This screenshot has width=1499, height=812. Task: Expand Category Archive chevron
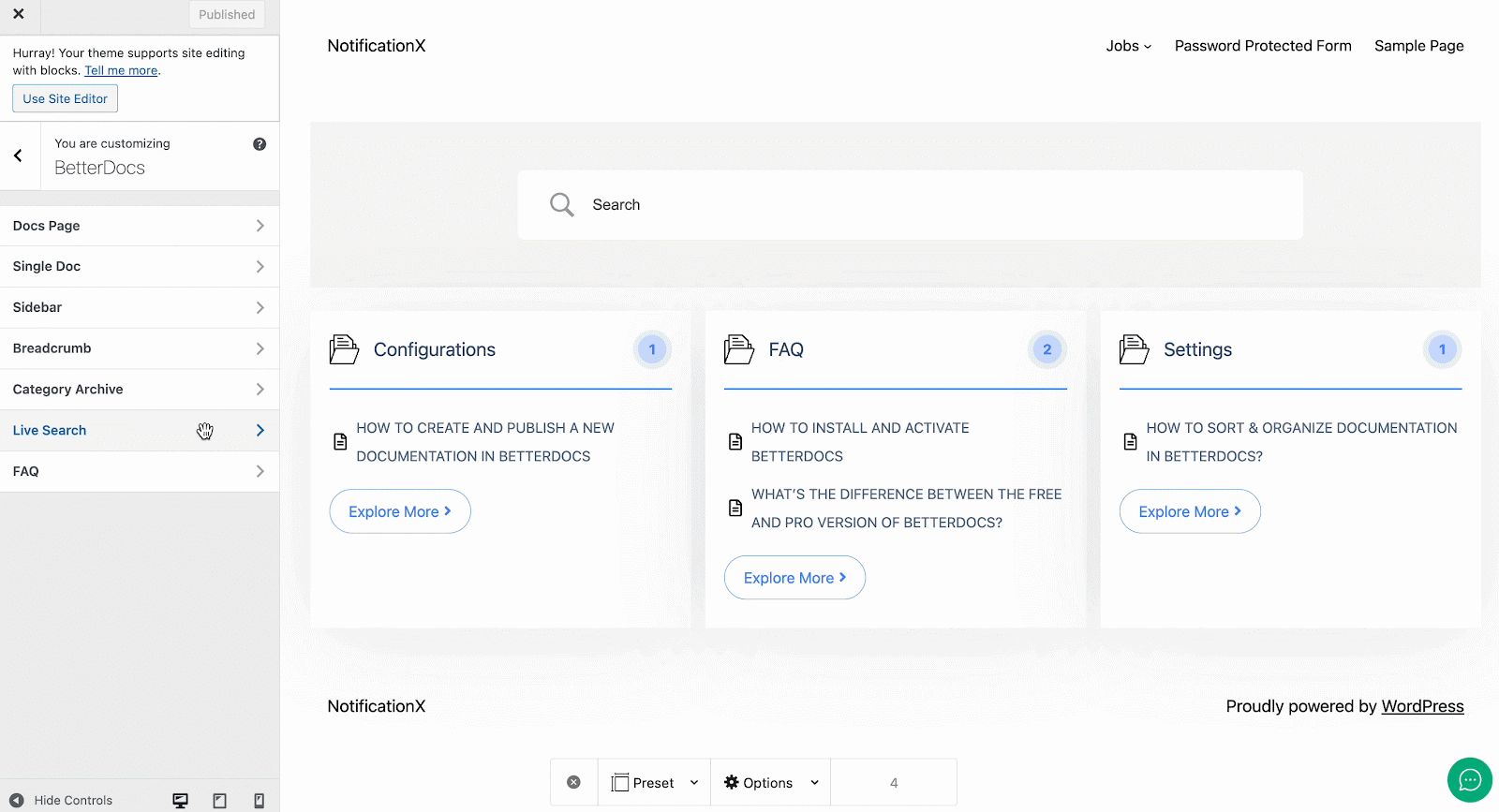[x=260, y=390]
